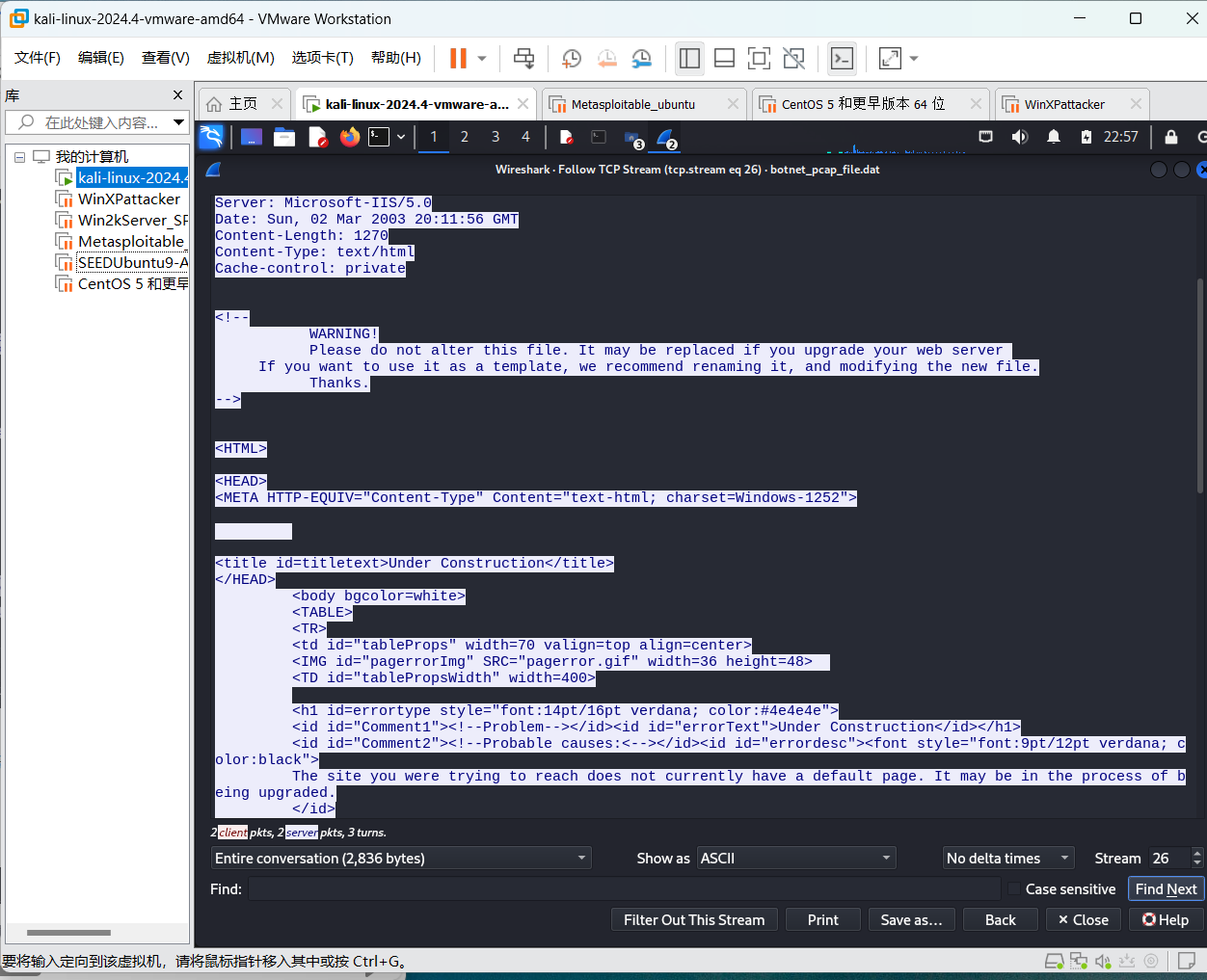Open the 虚拟机(M) menu
This screenshot has height=980, width=1207.
(x=241, y=58)
